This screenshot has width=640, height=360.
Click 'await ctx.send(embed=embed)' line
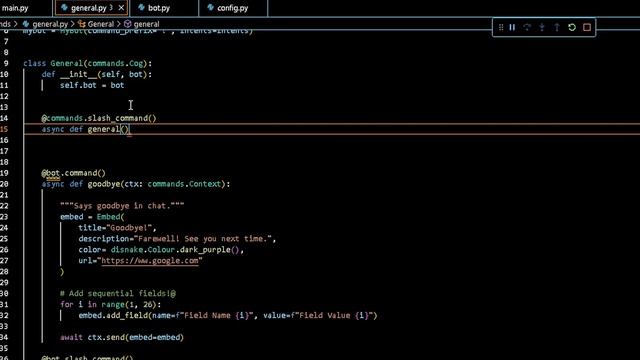(122, 338)
